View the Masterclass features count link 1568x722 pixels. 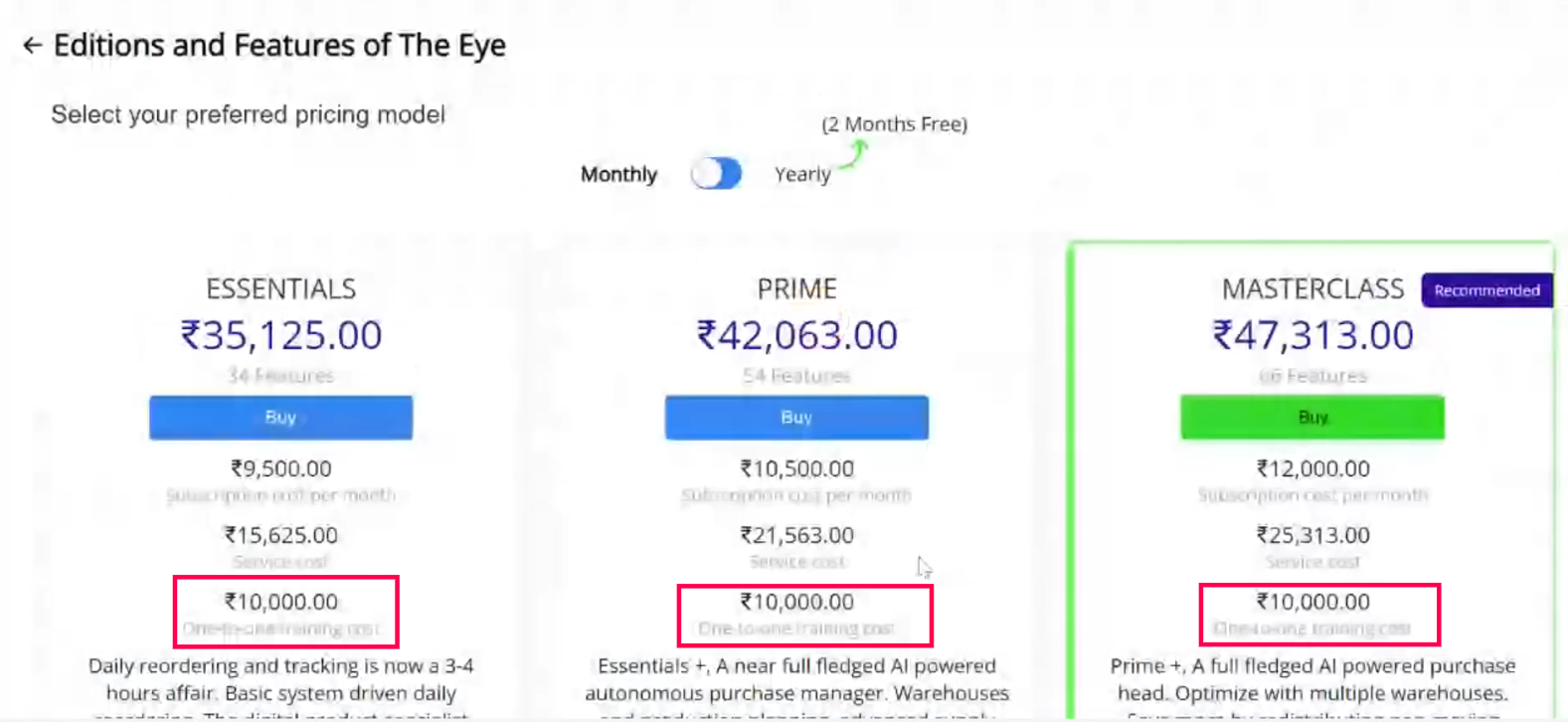click(1312, 376)
